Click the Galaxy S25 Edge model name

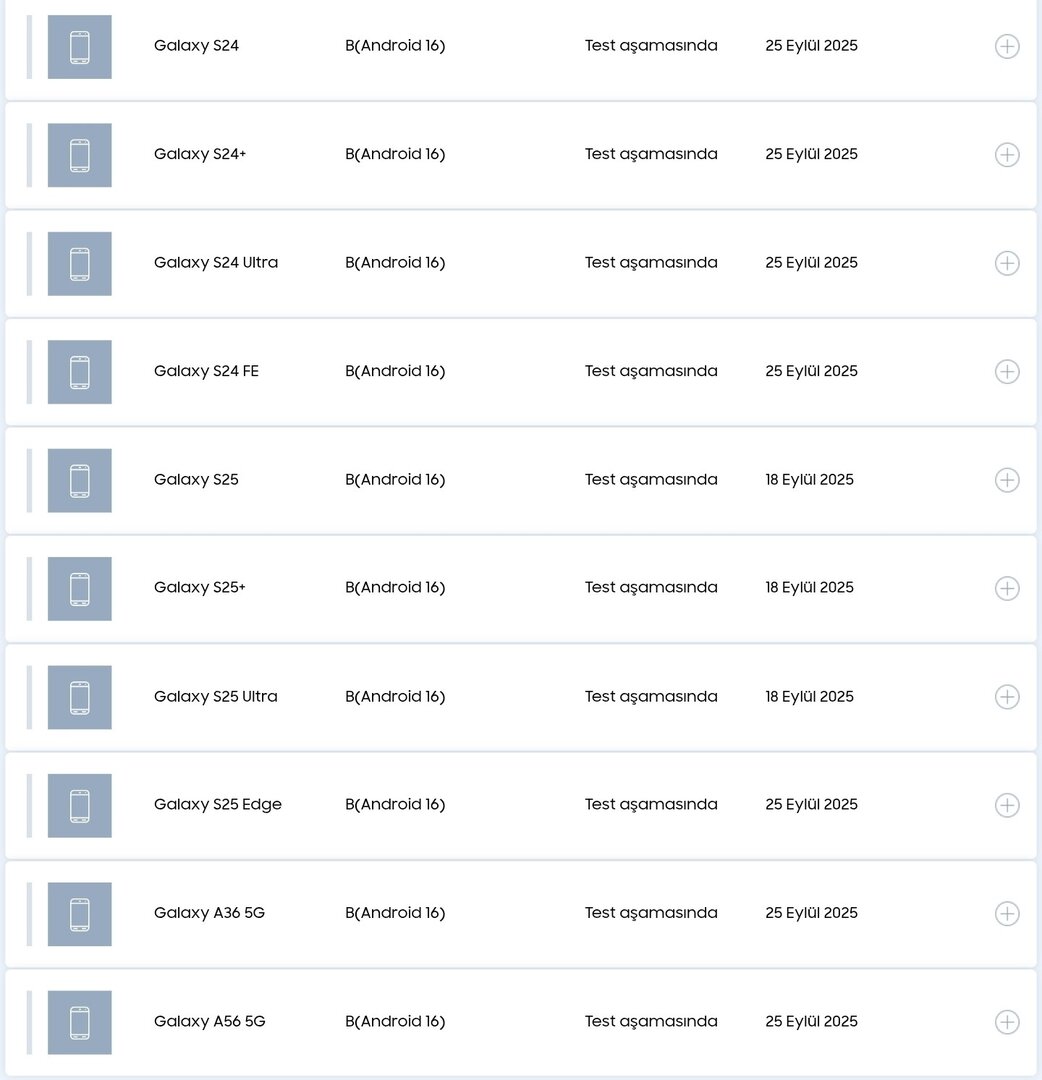[x=217, y=804]
